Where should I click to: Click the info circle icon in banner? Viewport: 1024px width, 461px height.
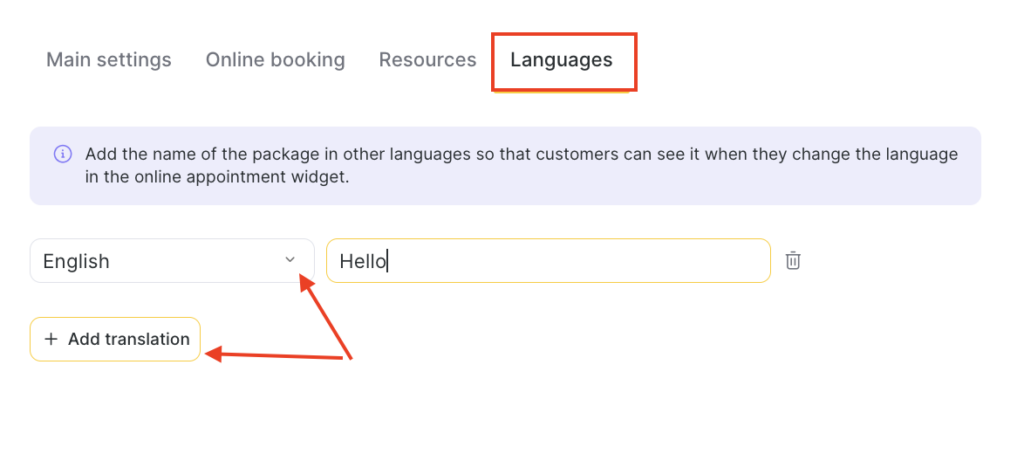coord(62,155)
